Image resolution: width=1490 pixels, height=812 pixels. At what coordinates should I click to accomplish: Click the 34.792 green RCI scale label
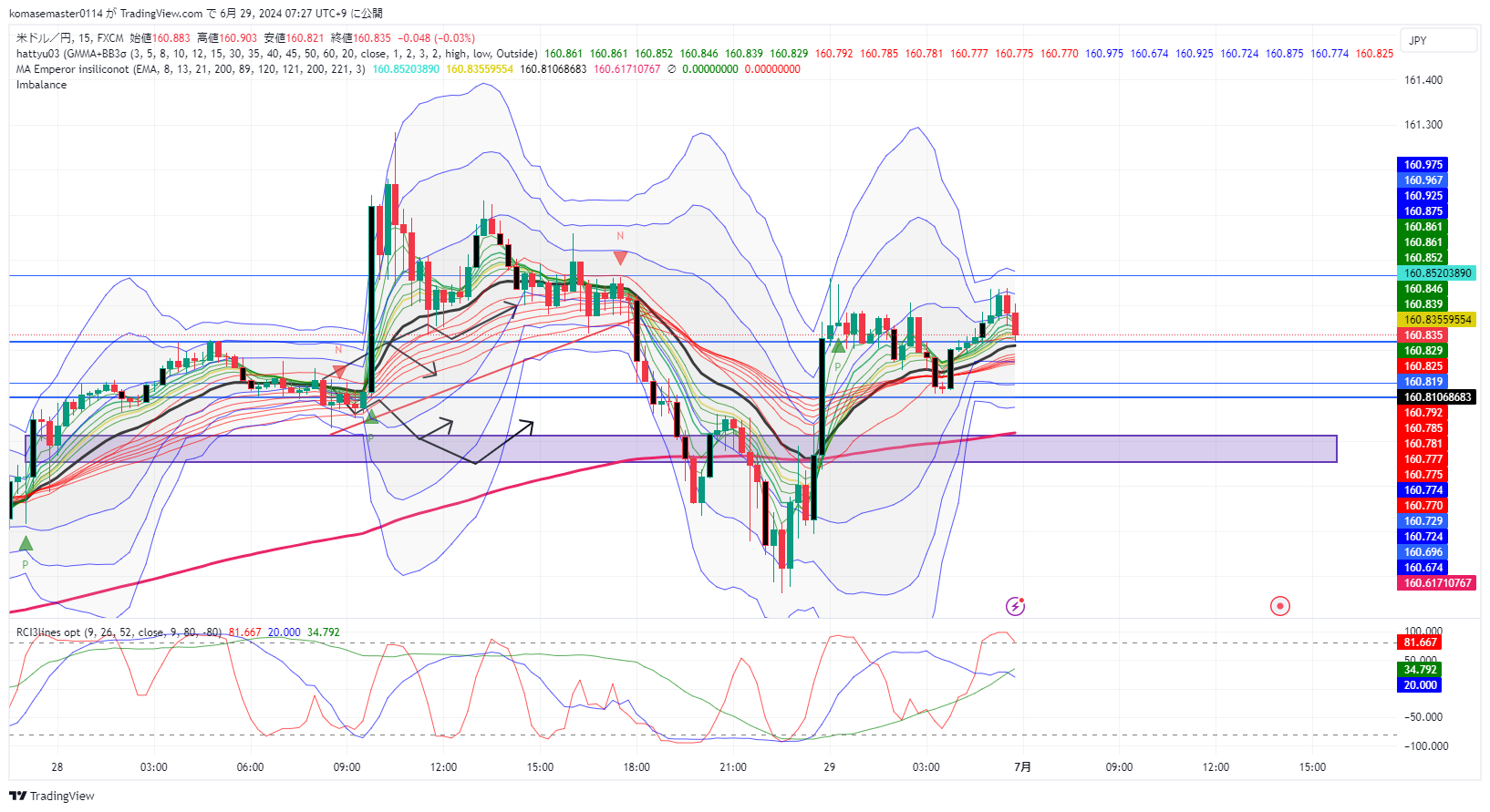(x=1420, y=670)
